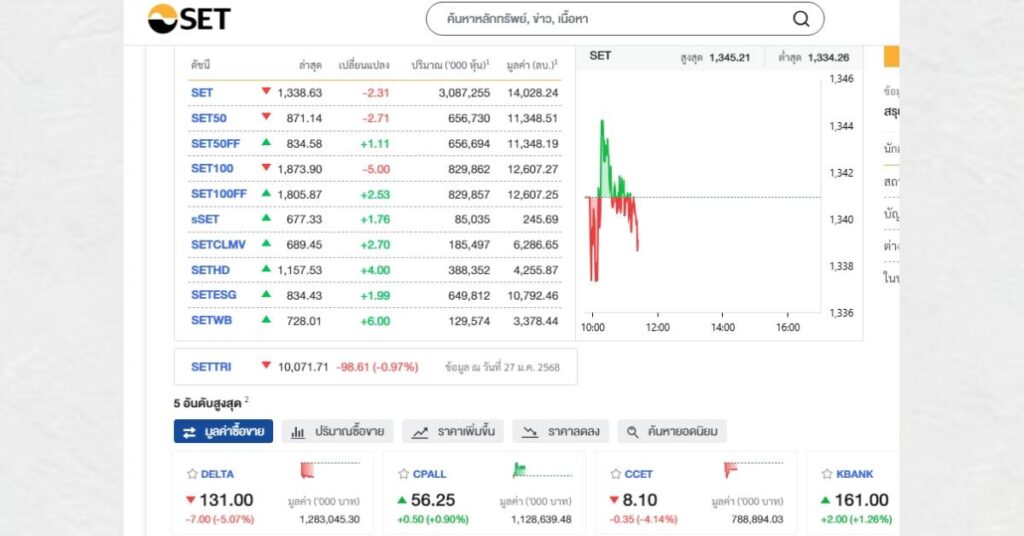1024x536 pixels.
Task: Switch to ราคาเพิ่มขึ้น tab
Action: [x=453, y=432]
